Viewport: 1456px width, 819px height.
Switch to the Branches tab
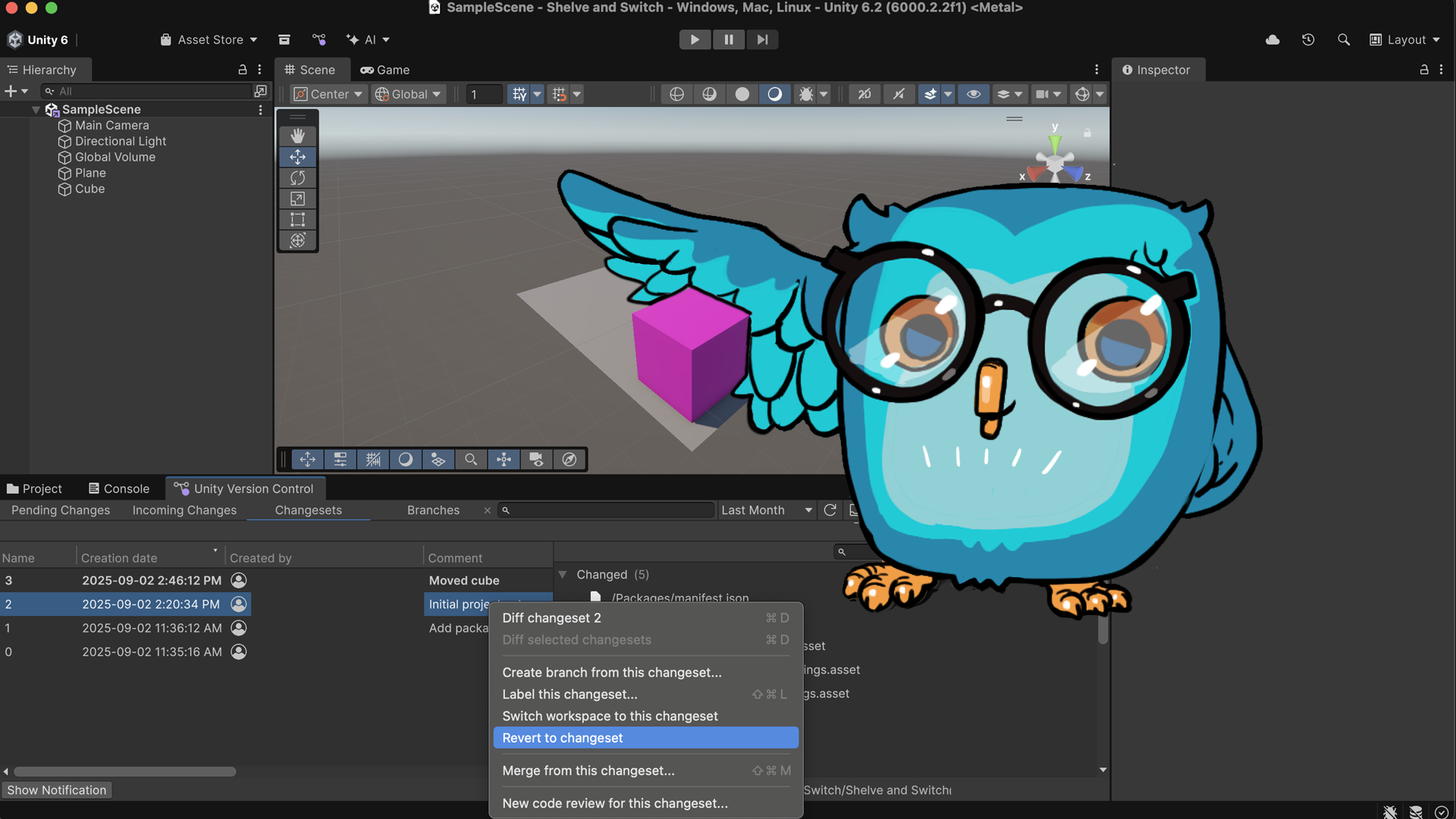[433, 510]
